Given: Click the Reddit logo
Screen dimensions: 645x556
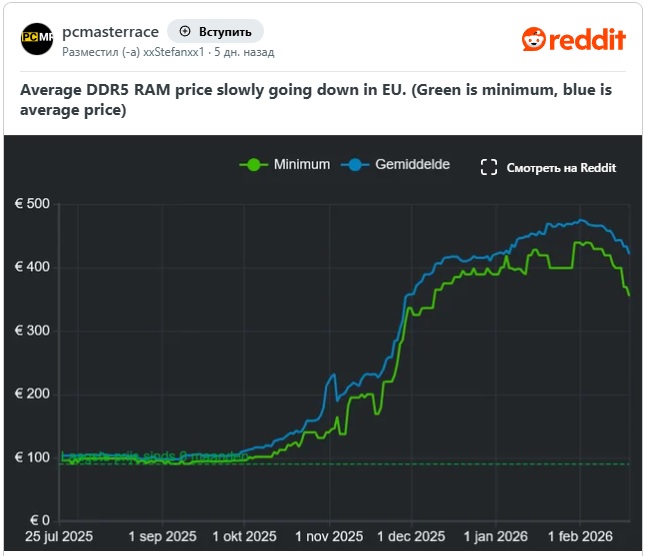Looking at the screenshot, I should click(x=573, y=39).
